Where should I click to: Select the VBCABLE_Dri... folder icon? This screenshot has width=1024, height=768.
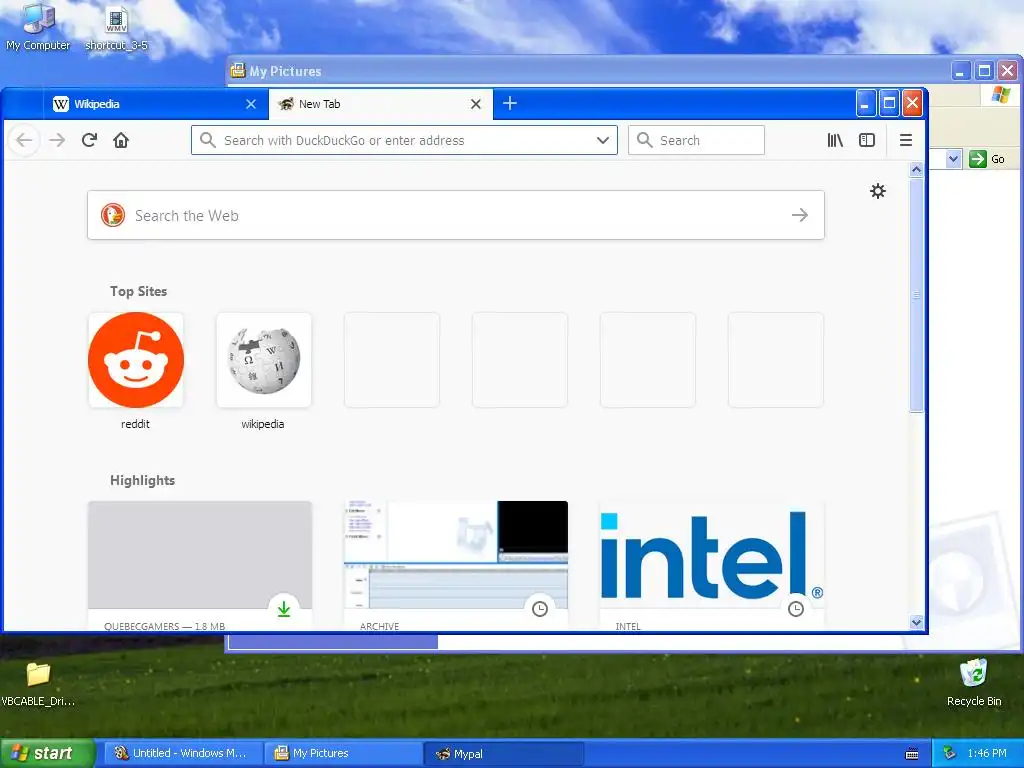[x=38, y=684]
